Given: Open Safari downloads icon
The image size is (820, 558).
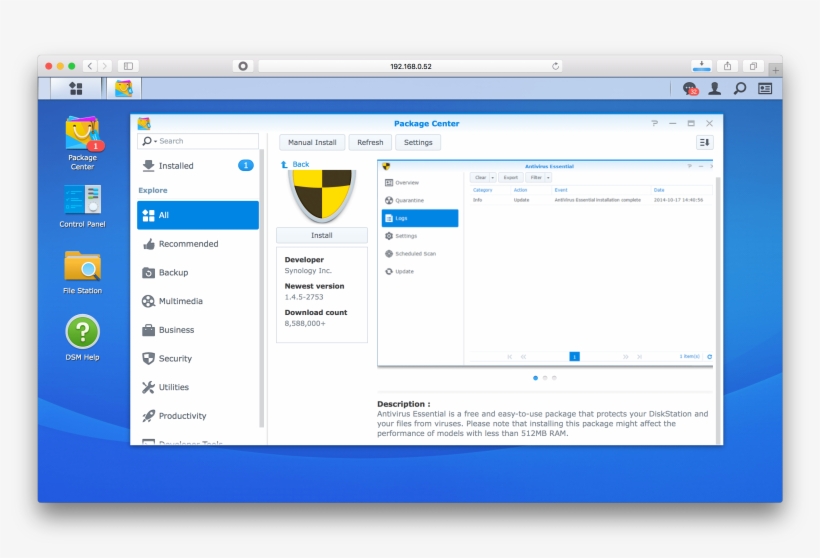Looking at the screenshot, I should [701, 66].
